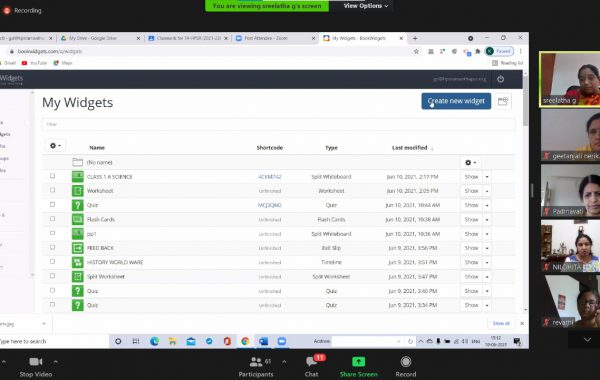Sort by the Name column header
This screenshot has width=600, height=380.
pyautogui.click(x=97, y=148)
